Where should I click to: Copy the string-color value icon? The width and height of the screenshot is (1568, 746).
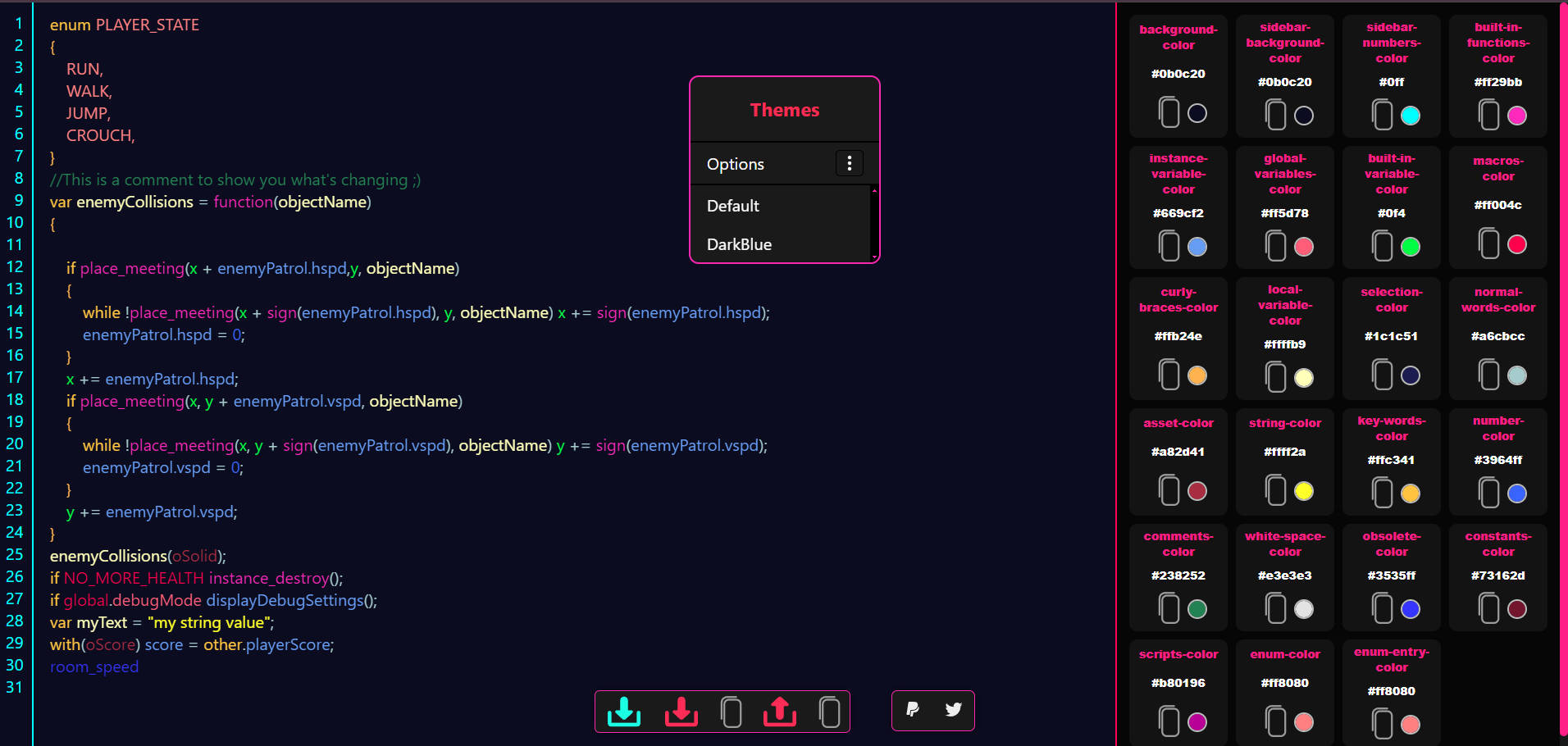(x=1275, y=491)
